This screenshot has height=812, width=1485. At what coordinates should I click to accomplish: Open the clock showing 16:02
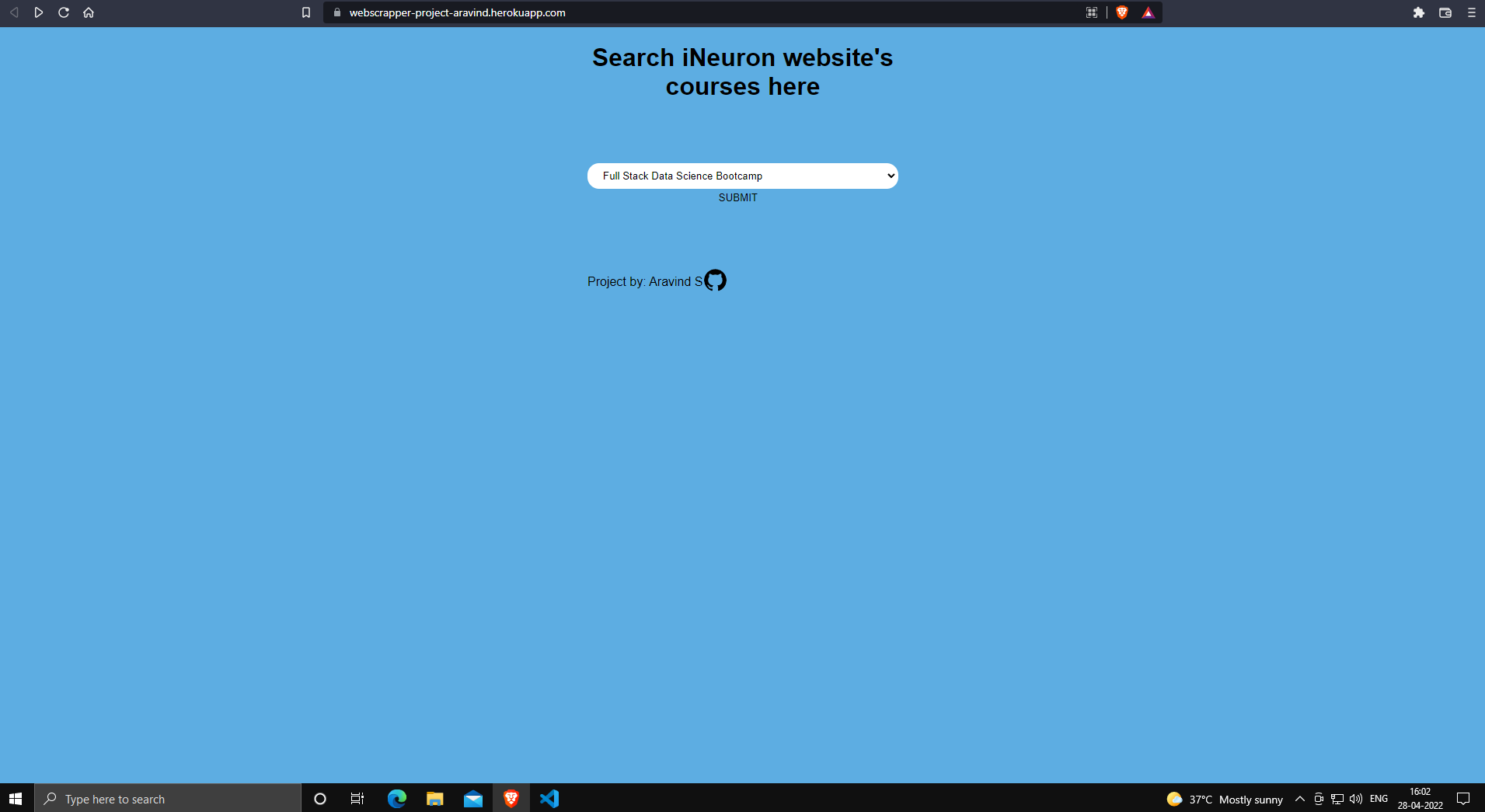coord(1421,799)
